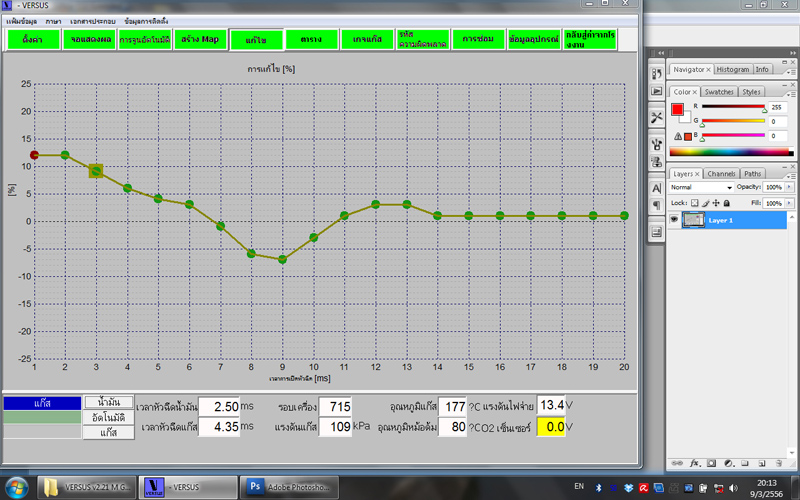This screenshot has width=800, height=500.
Task: Click the fx layer style icon
Action: click(694, 463)
